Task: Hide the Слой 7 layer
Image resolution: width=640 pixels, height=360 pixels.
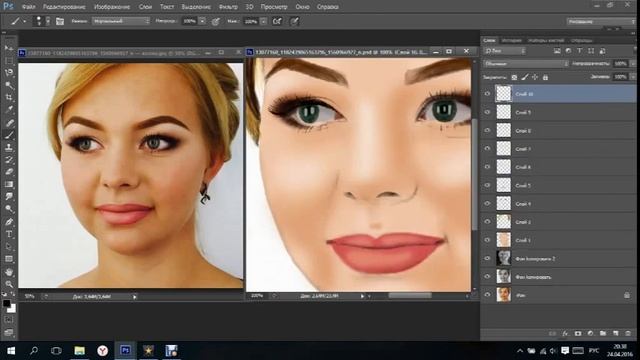Action: pos(487,149)
